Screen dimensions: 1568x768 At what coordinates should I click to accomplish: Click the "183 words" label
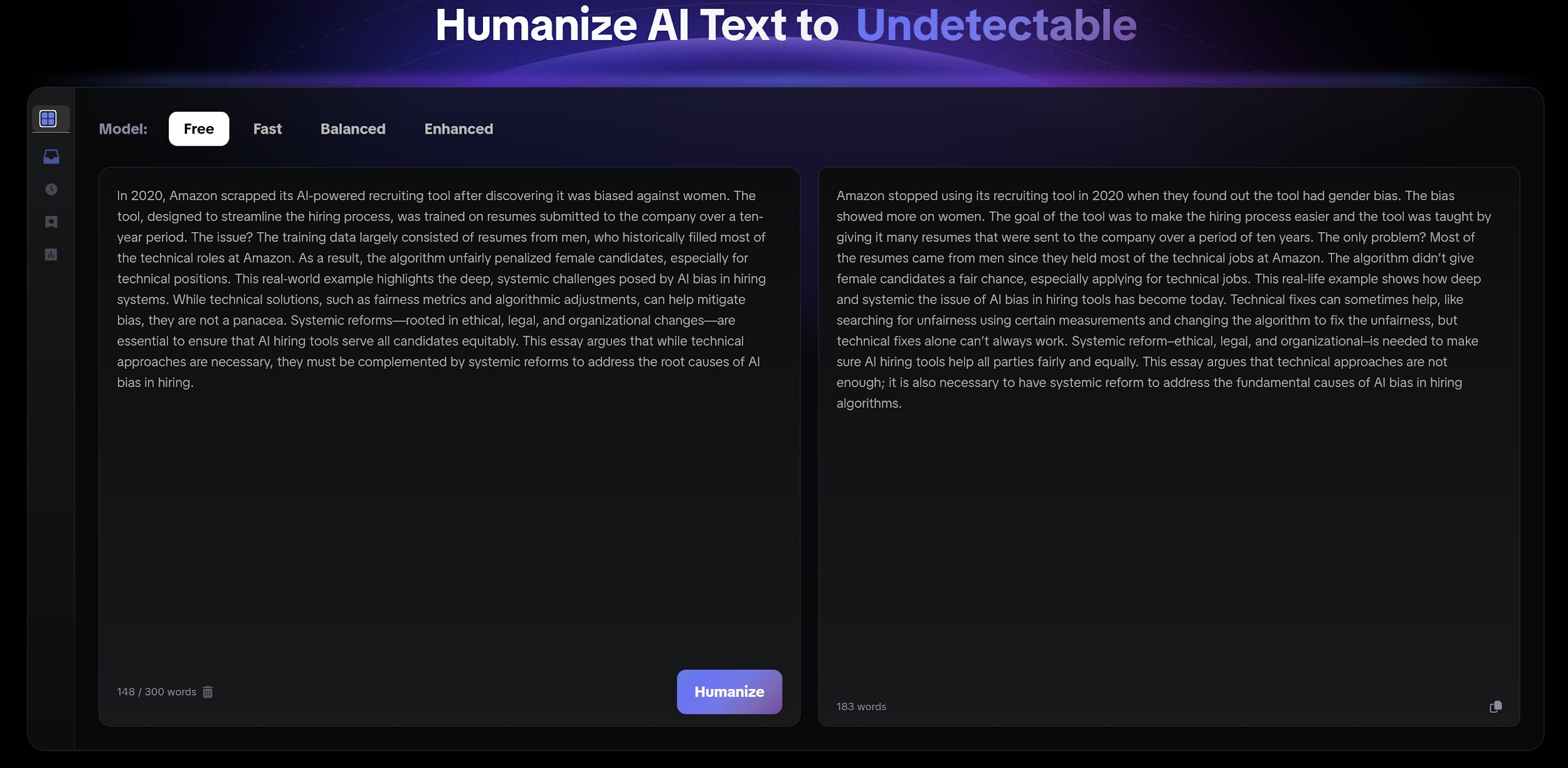tap(861, 706)
